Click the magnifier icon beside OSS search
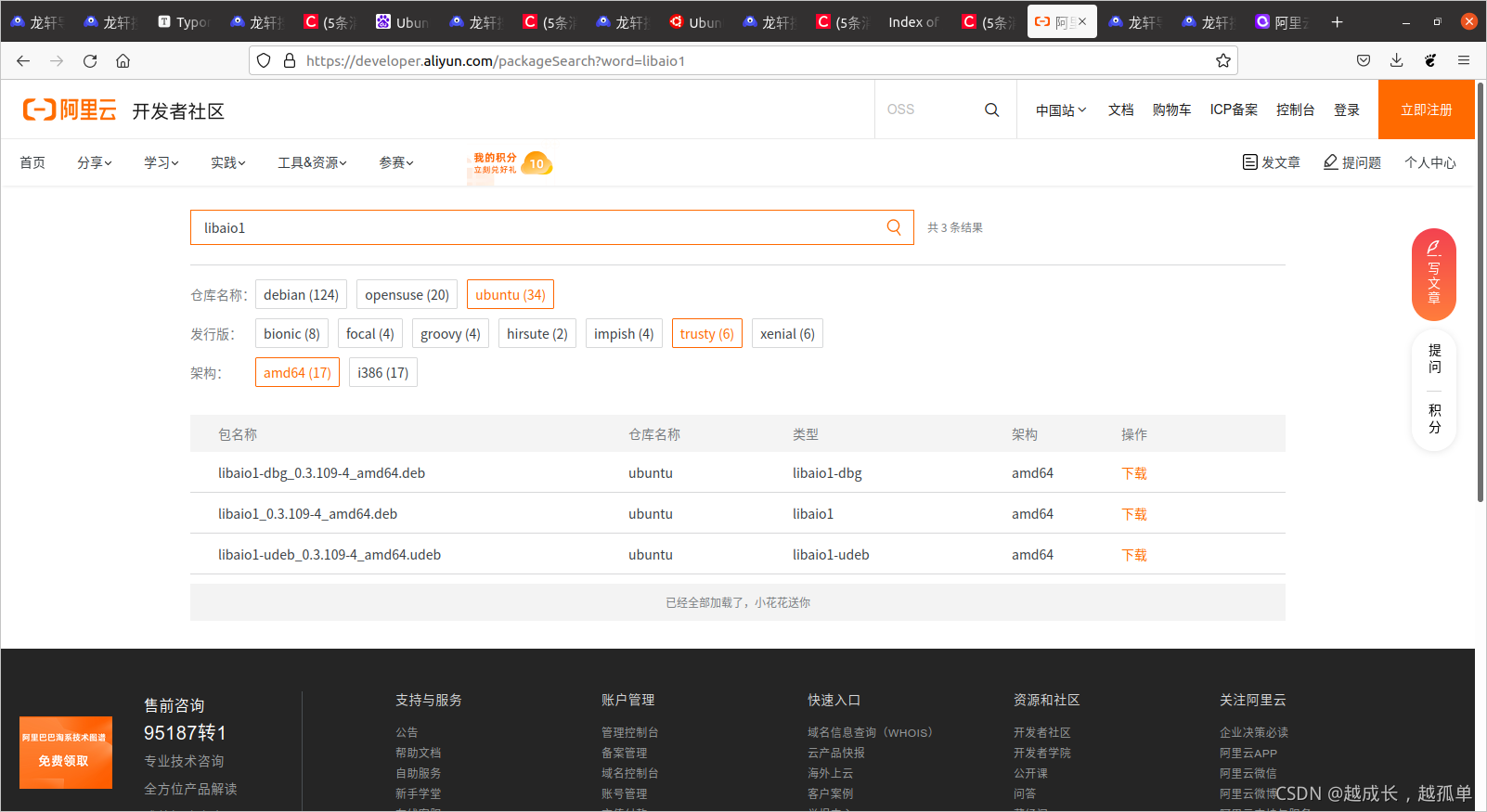The width and height of the screenshot is (1487, 812). tap(992, 110)
